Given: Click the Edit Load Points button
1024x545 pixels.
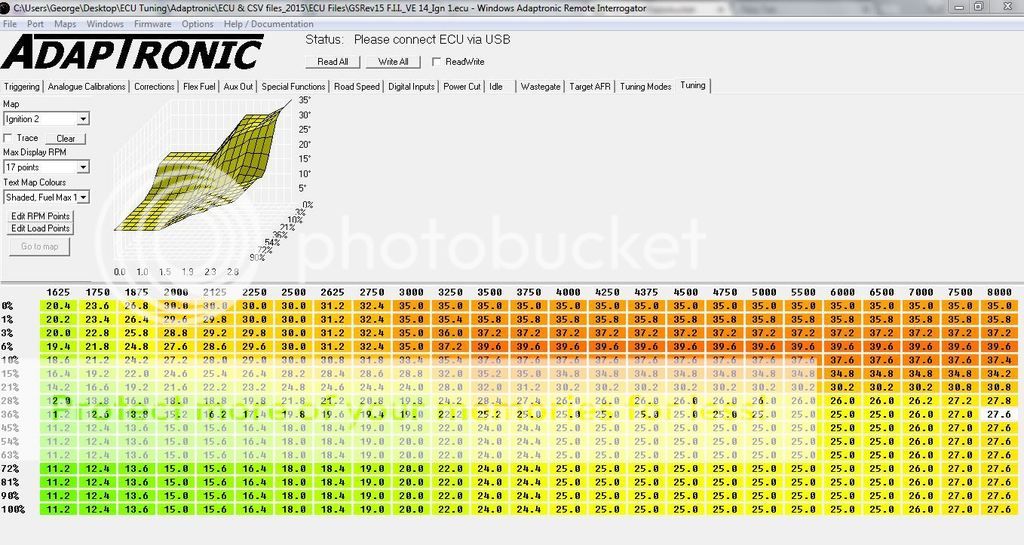Looking at the screenshot, I should click(40, 228).
